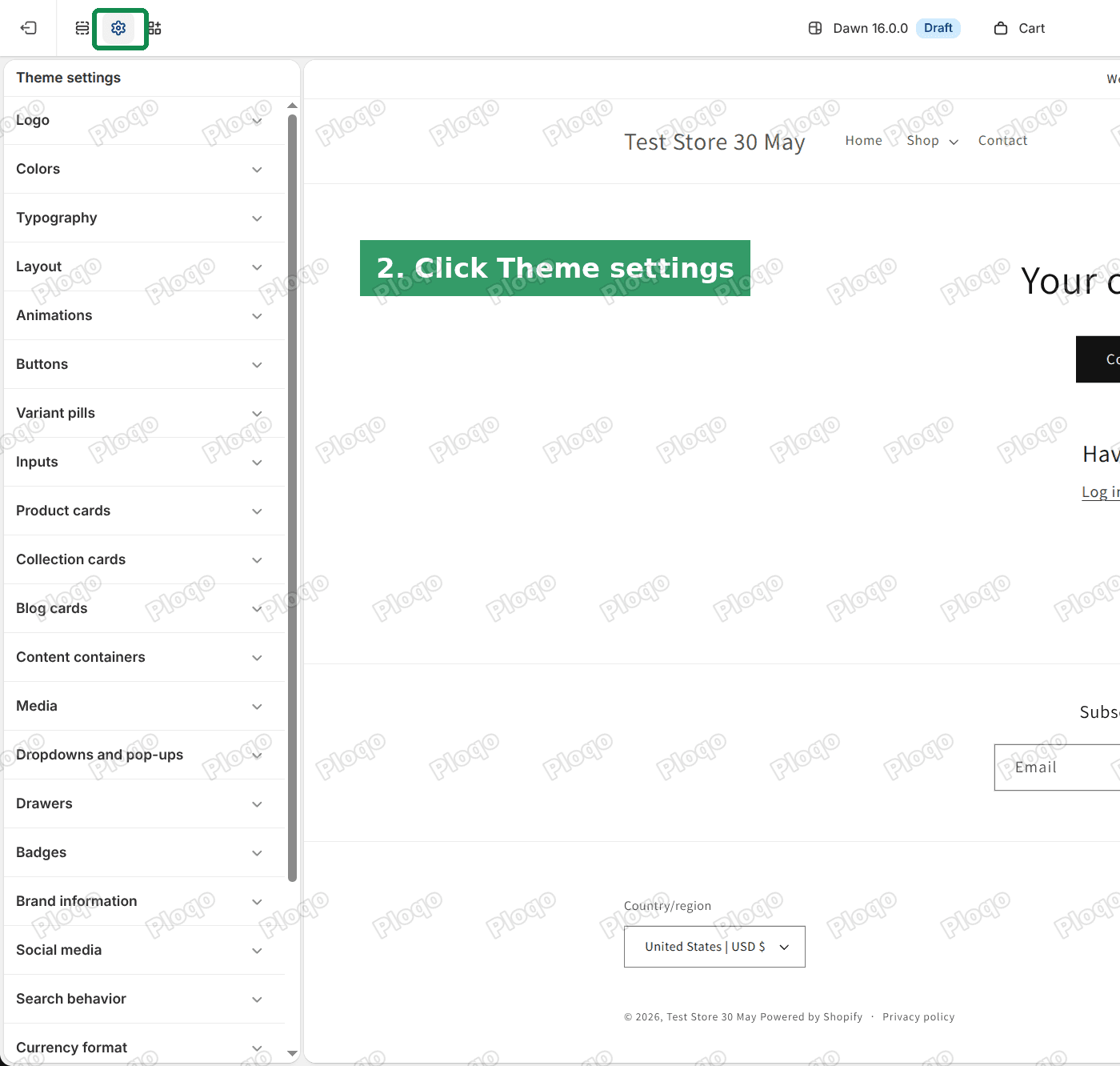Click the sidebar scrollbar up arrow

[x=292, y=106]
